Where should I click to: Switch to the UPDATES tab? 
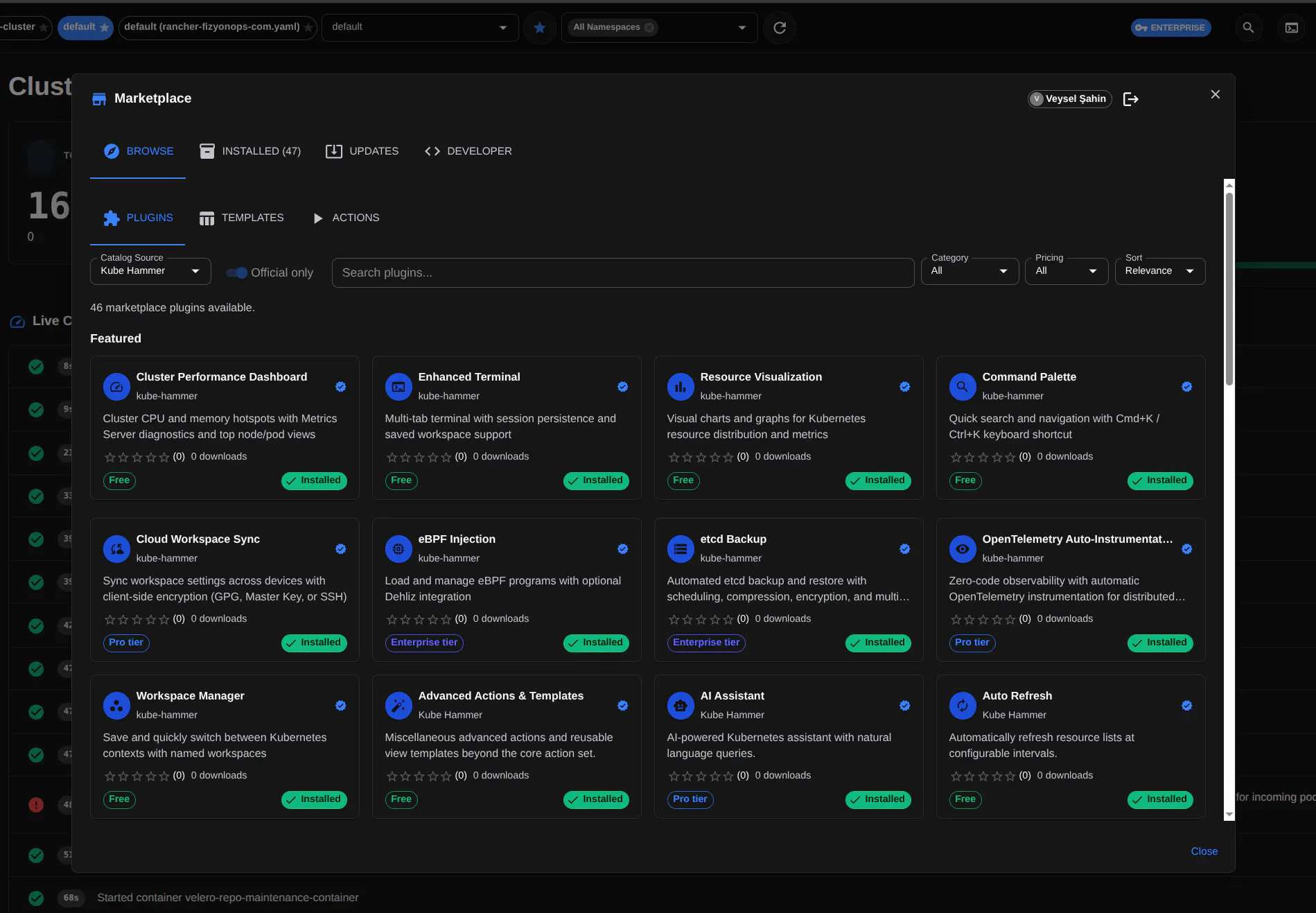pos(362,151)
